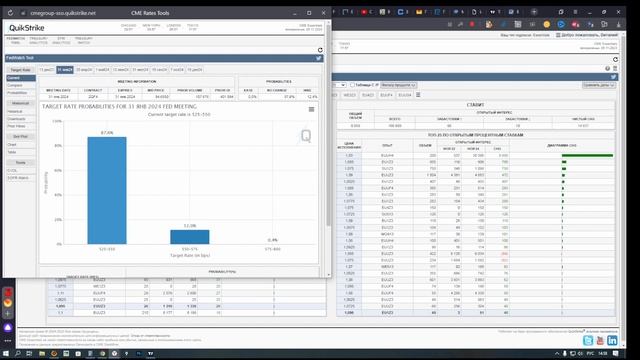Click the blue play extension icon in browser toolbar

561,24
